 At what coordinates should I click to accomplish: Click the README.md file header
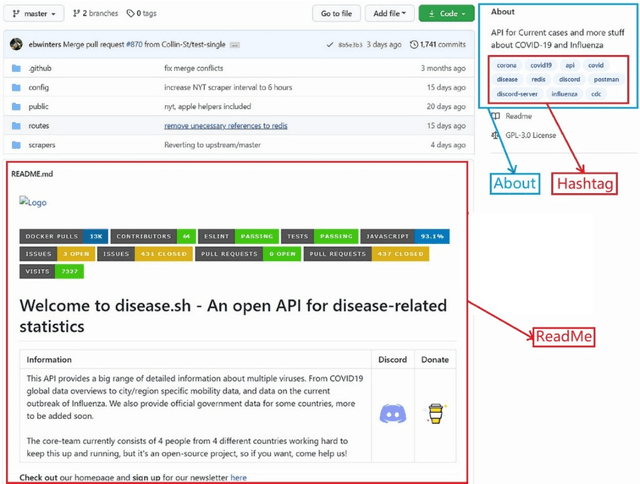coord(32,174)
